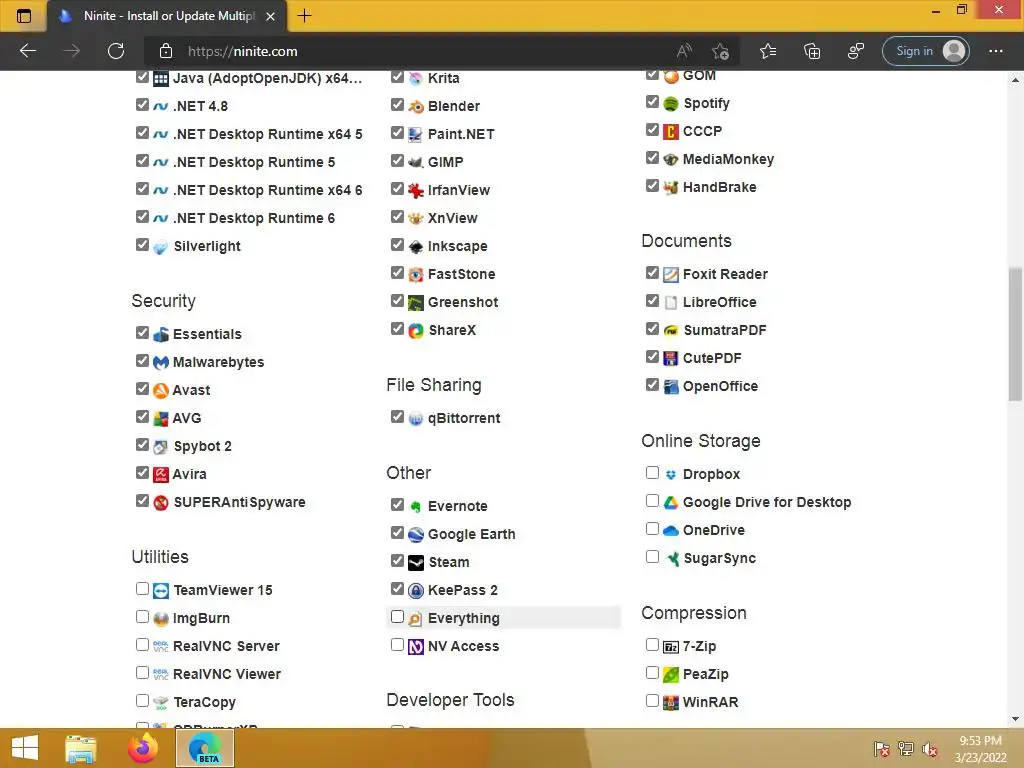
Task: Click the Foxit Reader icon
Action: 671,275
